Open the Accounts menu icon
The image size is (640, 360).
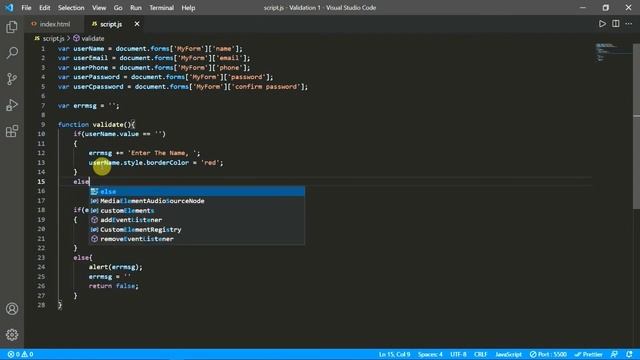[12, 309]
